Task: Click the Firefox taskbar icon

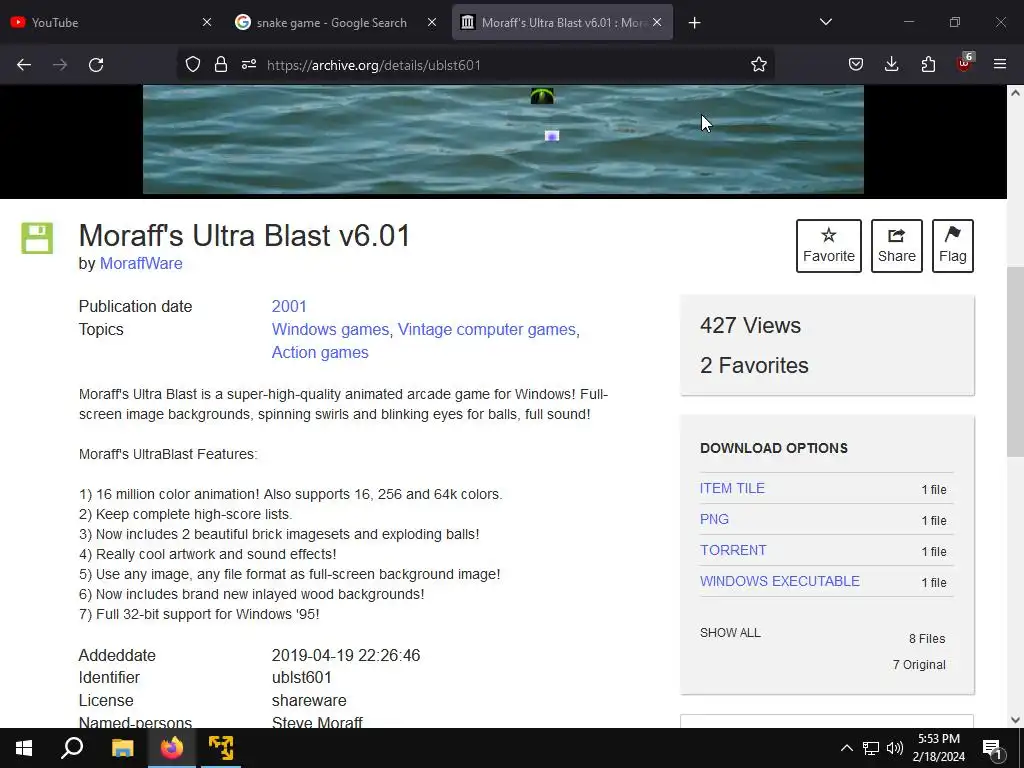Action: 172,748
